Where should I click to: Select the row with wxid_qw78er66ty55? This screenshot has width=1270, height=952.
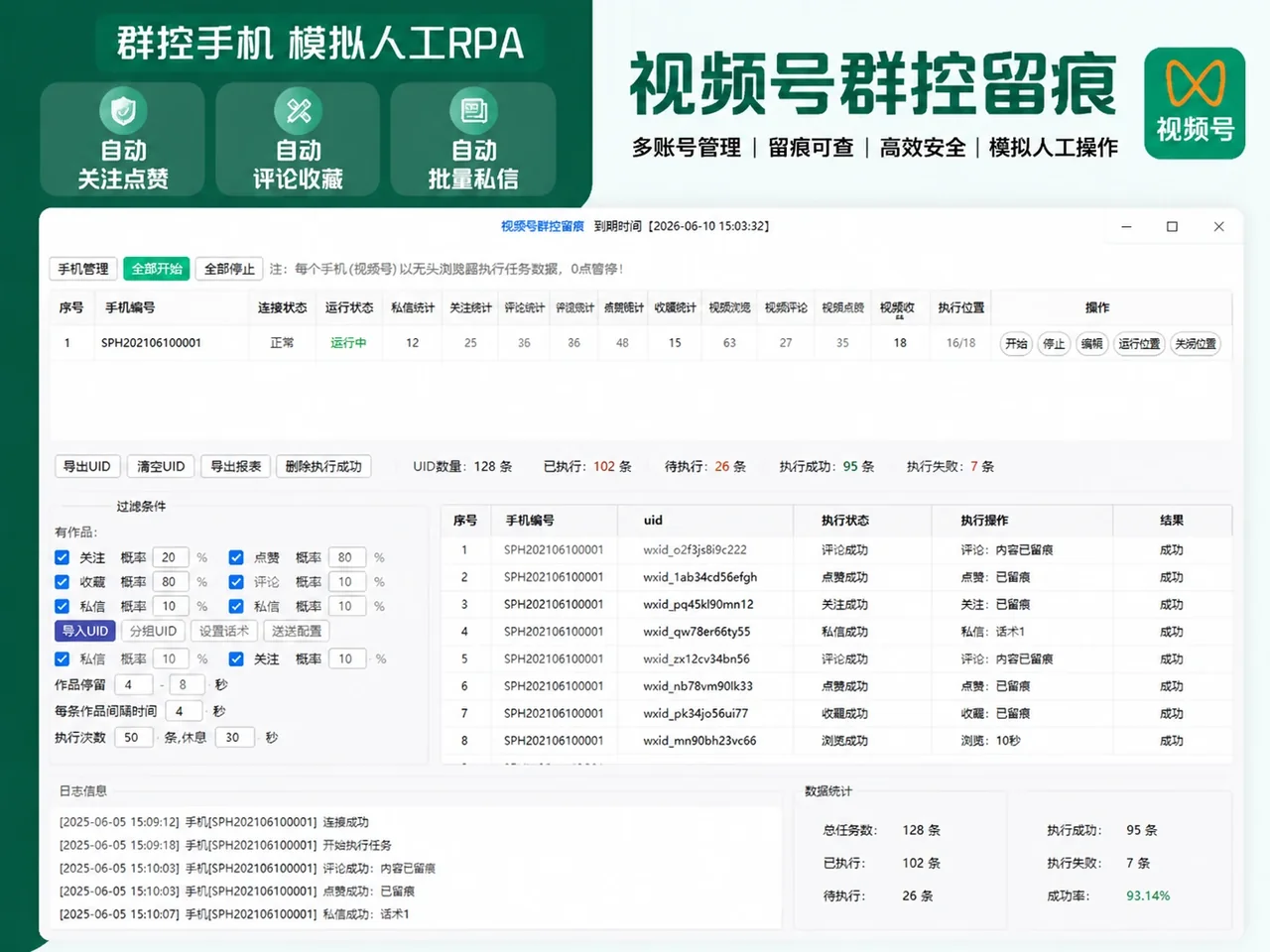click(x=836, y=631)
